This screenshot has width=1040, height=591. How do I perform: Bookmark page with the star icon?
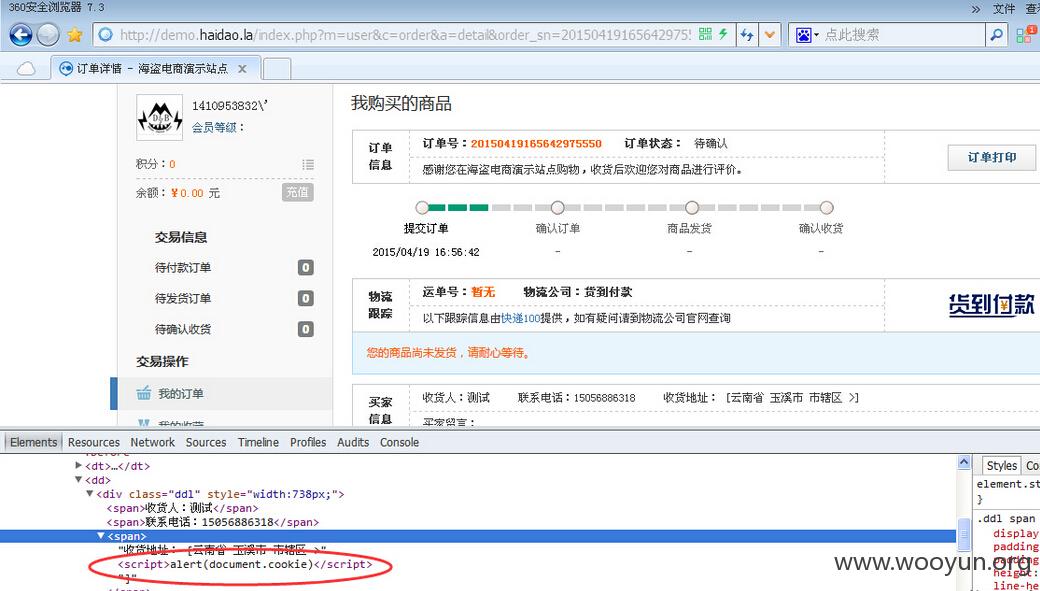coord(75,34)
